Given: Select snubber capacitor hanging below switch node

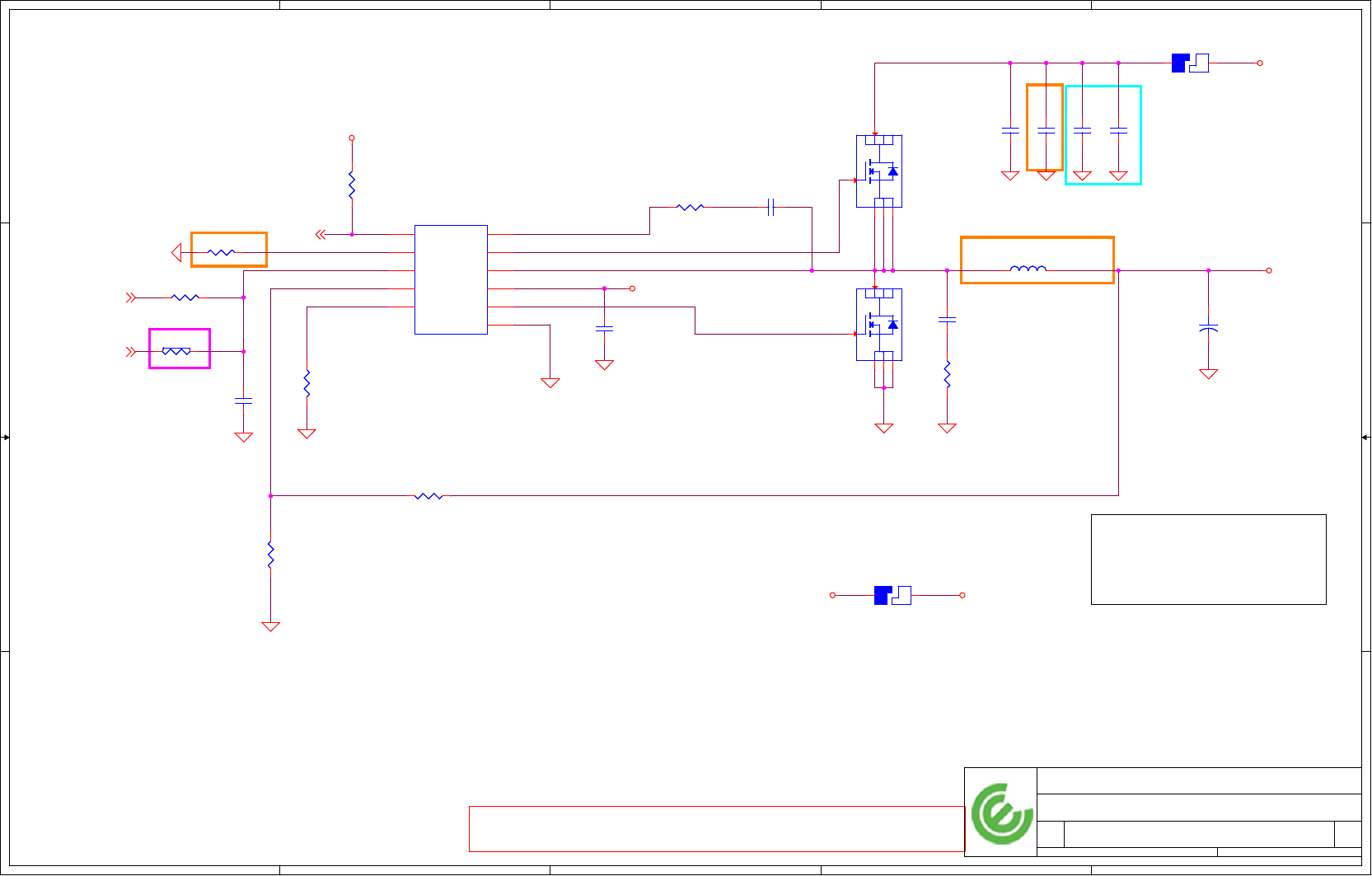Looking at the screenshot, I should (947, 319).
